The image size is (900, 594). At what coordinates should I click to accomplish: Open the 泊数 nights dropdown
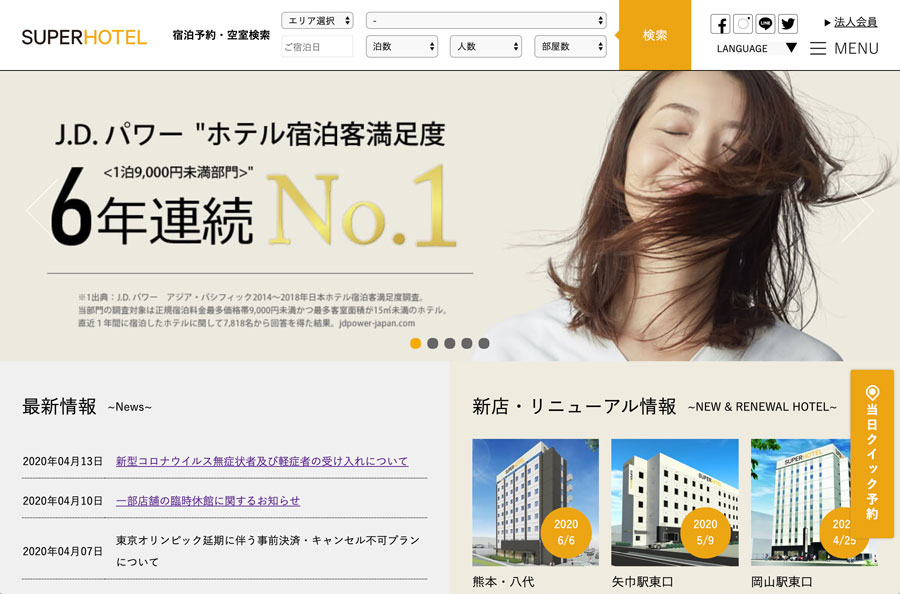click(402, 46)
